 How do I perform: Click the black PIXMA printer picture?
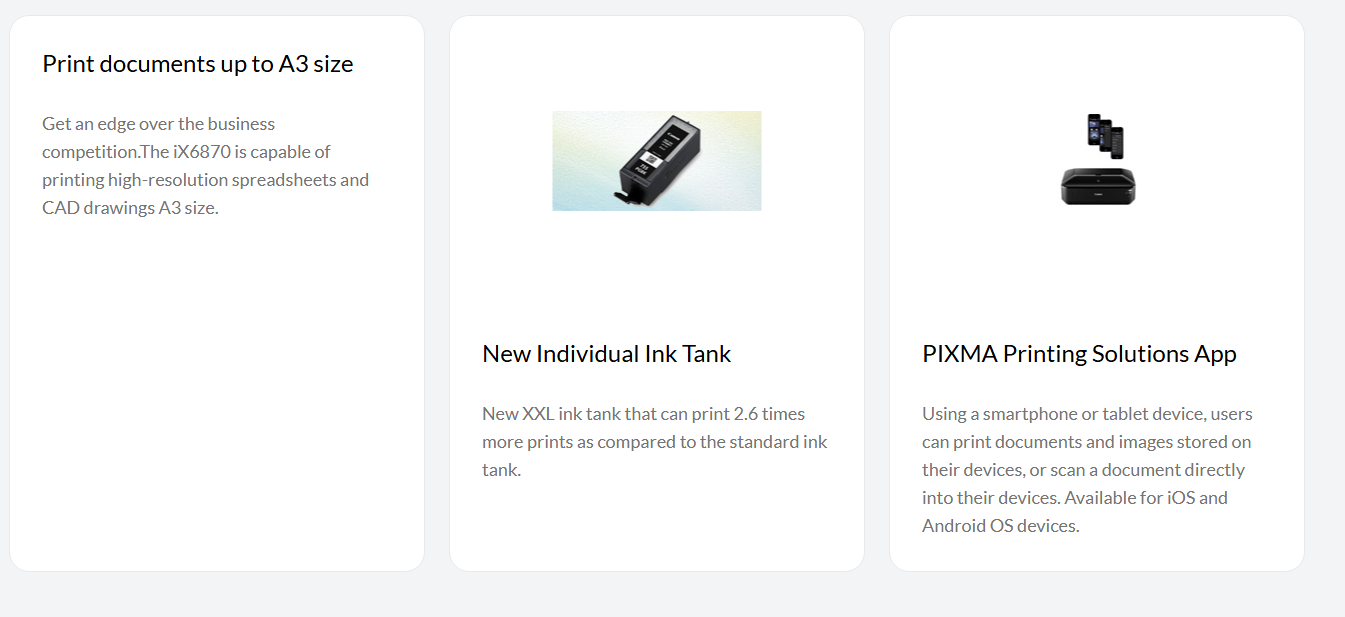click(x=1097, y=187)
